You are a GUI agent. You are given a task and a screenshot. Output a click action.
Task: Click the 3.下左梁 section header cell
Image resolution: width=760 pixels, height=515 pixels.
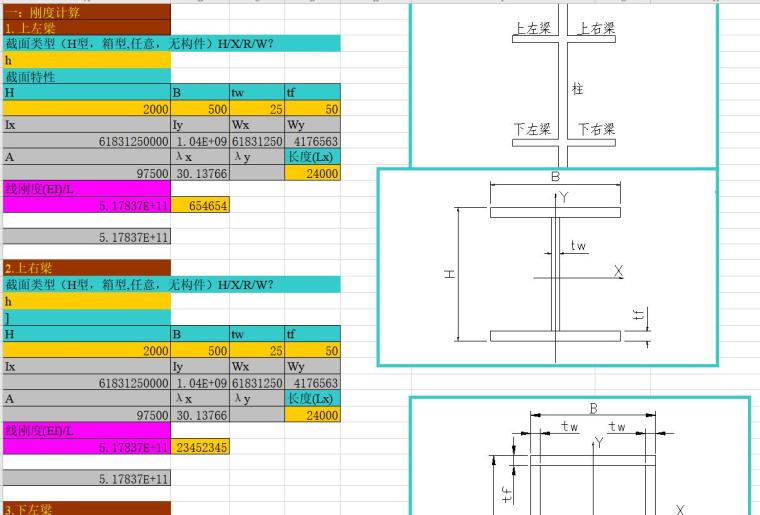click(x=85, y=508)
